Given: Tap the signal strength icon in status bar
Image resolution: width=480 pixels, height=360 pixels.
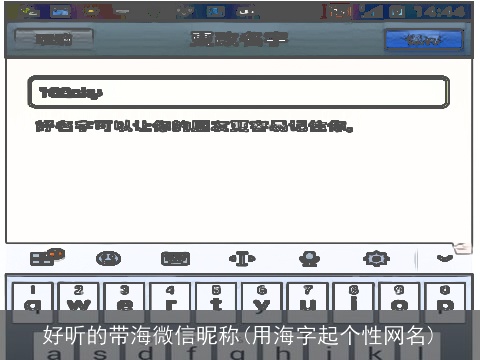Looking at the screenshot, I should (x=372, y=12).
